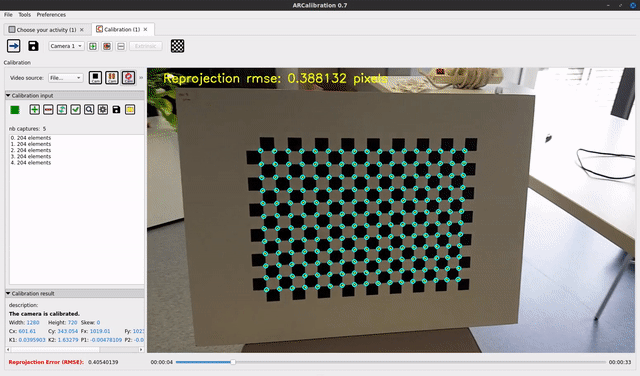Click the save disk icon in top toolbar
Viewport: 640px width, 376px height.
33,46
